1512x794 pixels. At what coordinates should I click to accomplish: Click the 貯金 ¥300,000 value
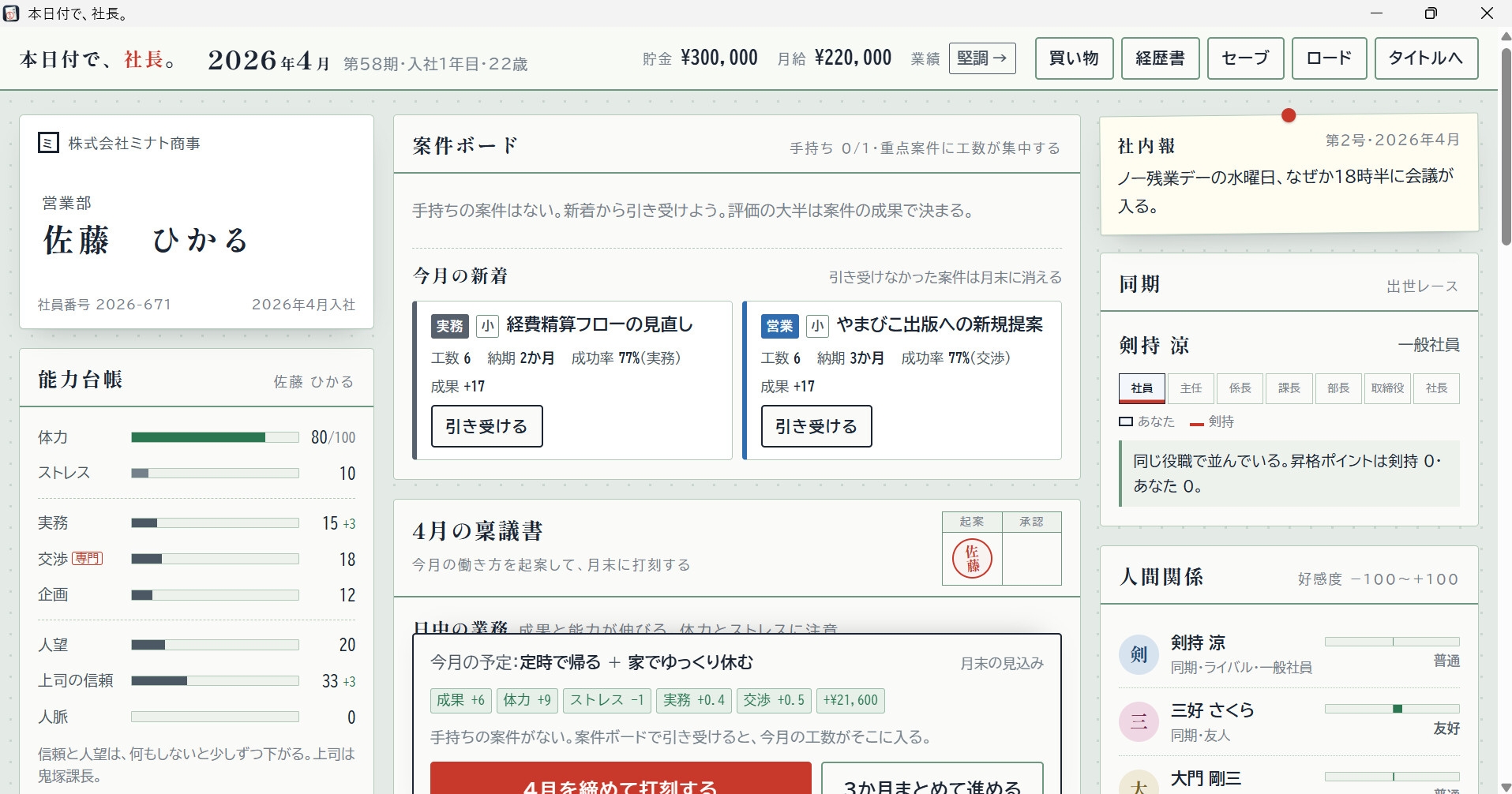point(719,58)
